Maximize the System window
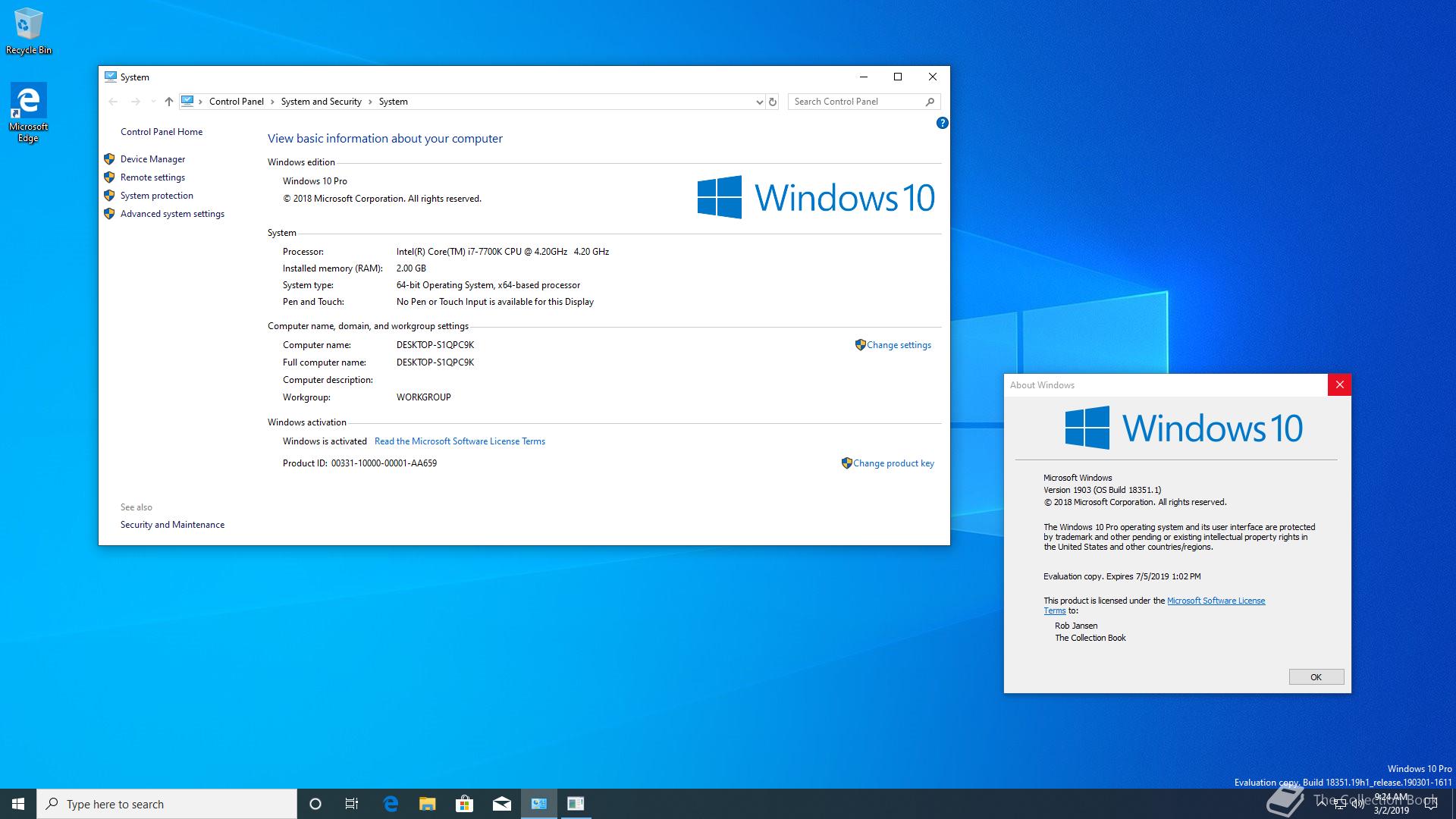This screenshot has height=819, width=1456. (898, 77)
